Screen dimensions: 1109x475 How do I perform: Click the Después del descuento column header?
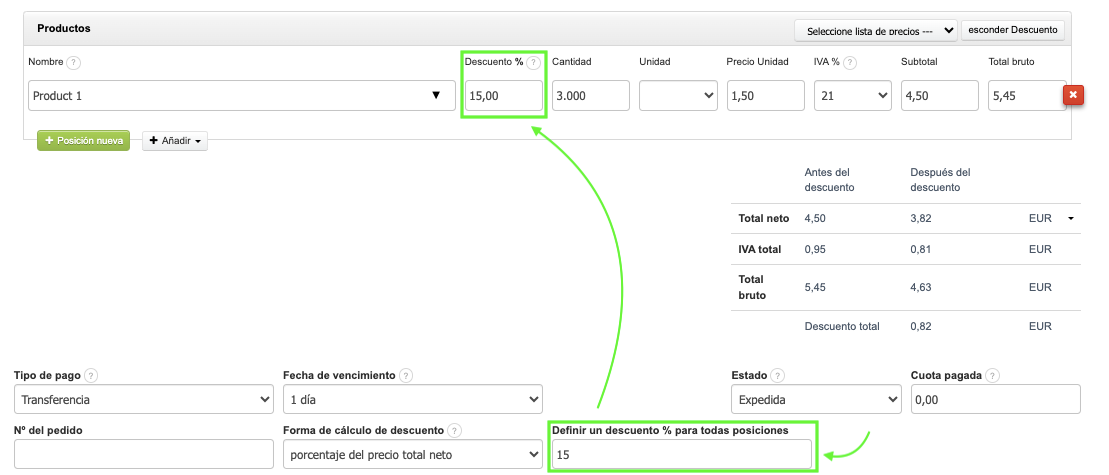click(940, 180)
